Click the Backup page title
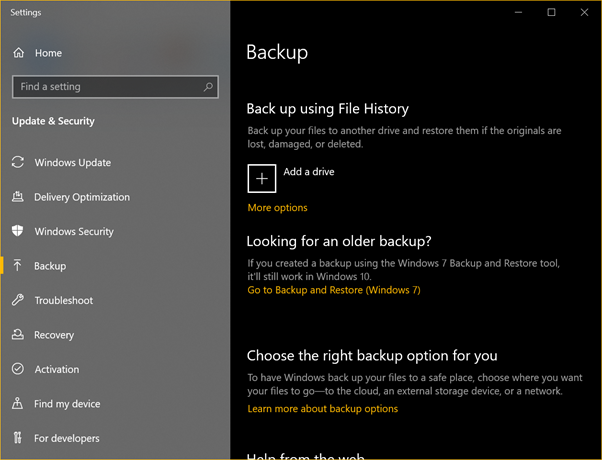The image size is (602, 460). 277,52
